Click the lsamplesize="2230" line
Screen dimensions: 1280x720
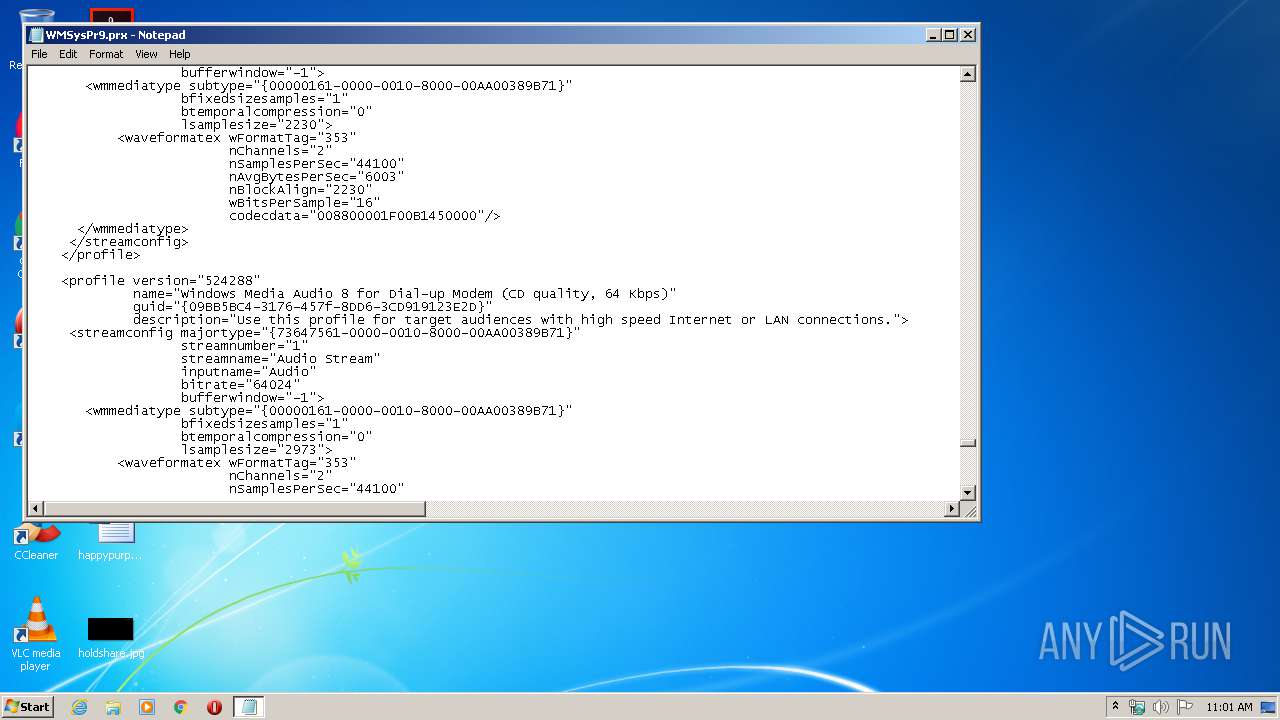coord(256,124)
